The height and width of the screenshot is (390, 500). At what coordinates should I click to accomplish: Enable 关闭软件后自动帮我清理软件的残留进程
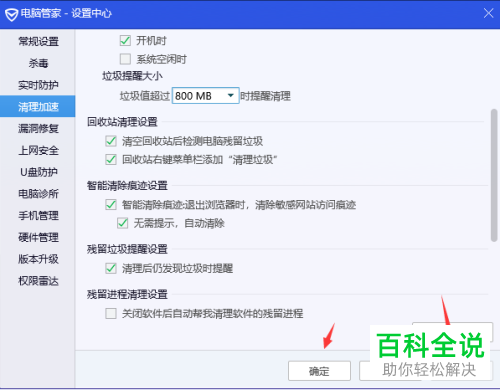(111, 313)
